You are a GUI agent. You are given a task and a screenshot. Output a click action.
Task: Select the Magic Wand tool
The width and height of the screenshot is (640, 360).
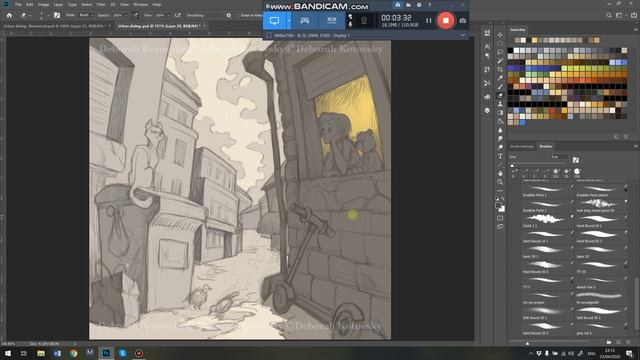[500, 61]
